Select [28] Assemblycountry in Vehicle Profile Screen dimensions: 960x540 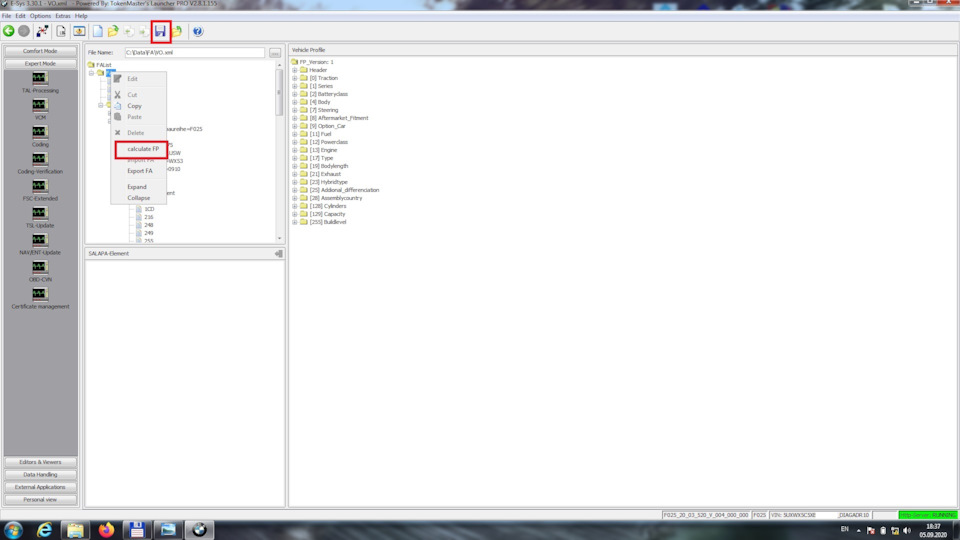pos(336,198)
